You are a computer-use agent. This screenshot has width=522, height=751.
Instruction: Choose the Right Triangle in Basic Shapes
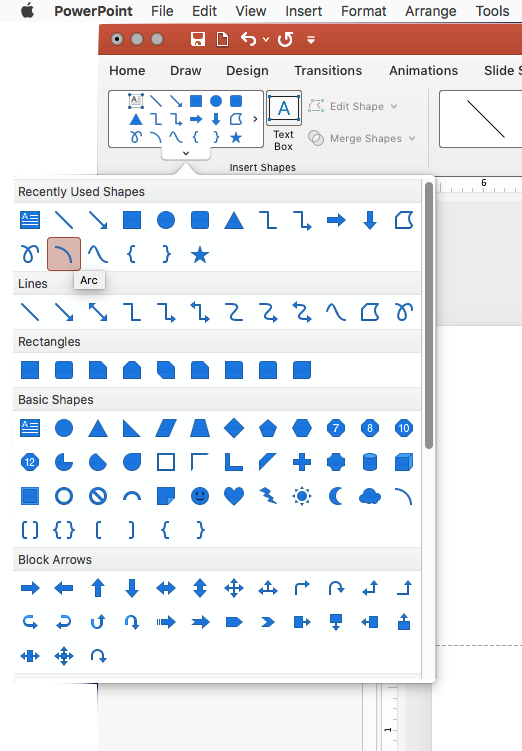click(x=132, y=428)
